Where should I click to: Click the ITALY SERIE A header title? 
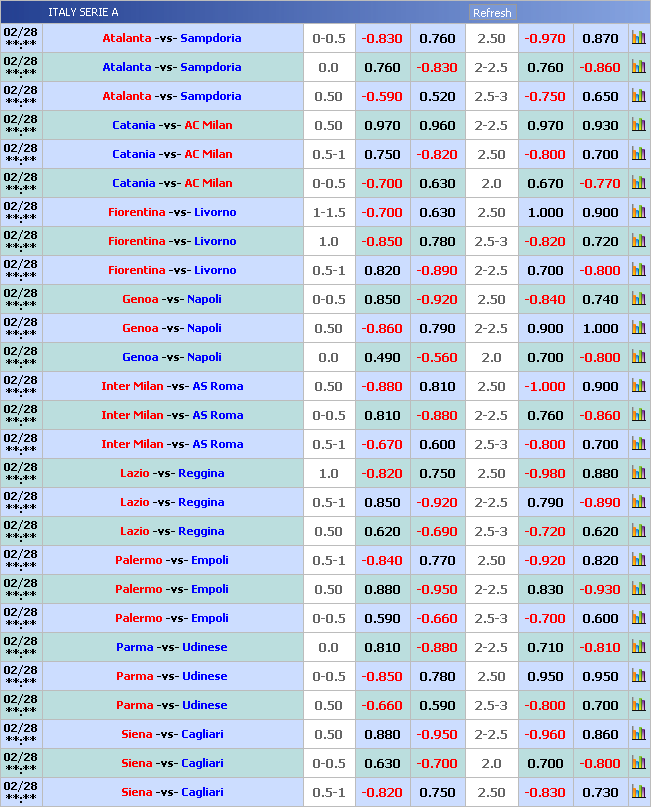click(83, 12)
